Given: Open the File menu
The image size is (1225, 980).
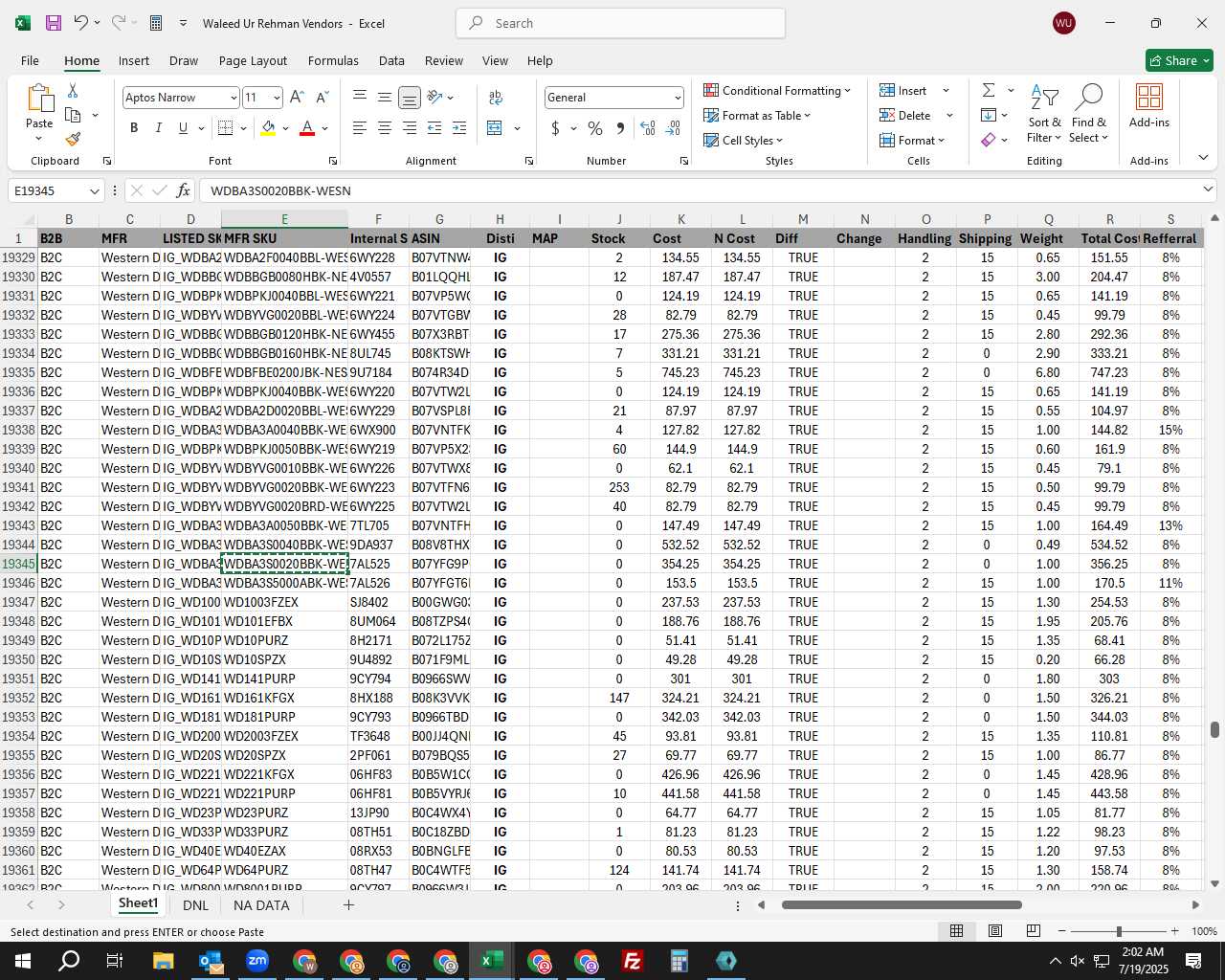Looking at the screenshot, I should coord(30,60).
